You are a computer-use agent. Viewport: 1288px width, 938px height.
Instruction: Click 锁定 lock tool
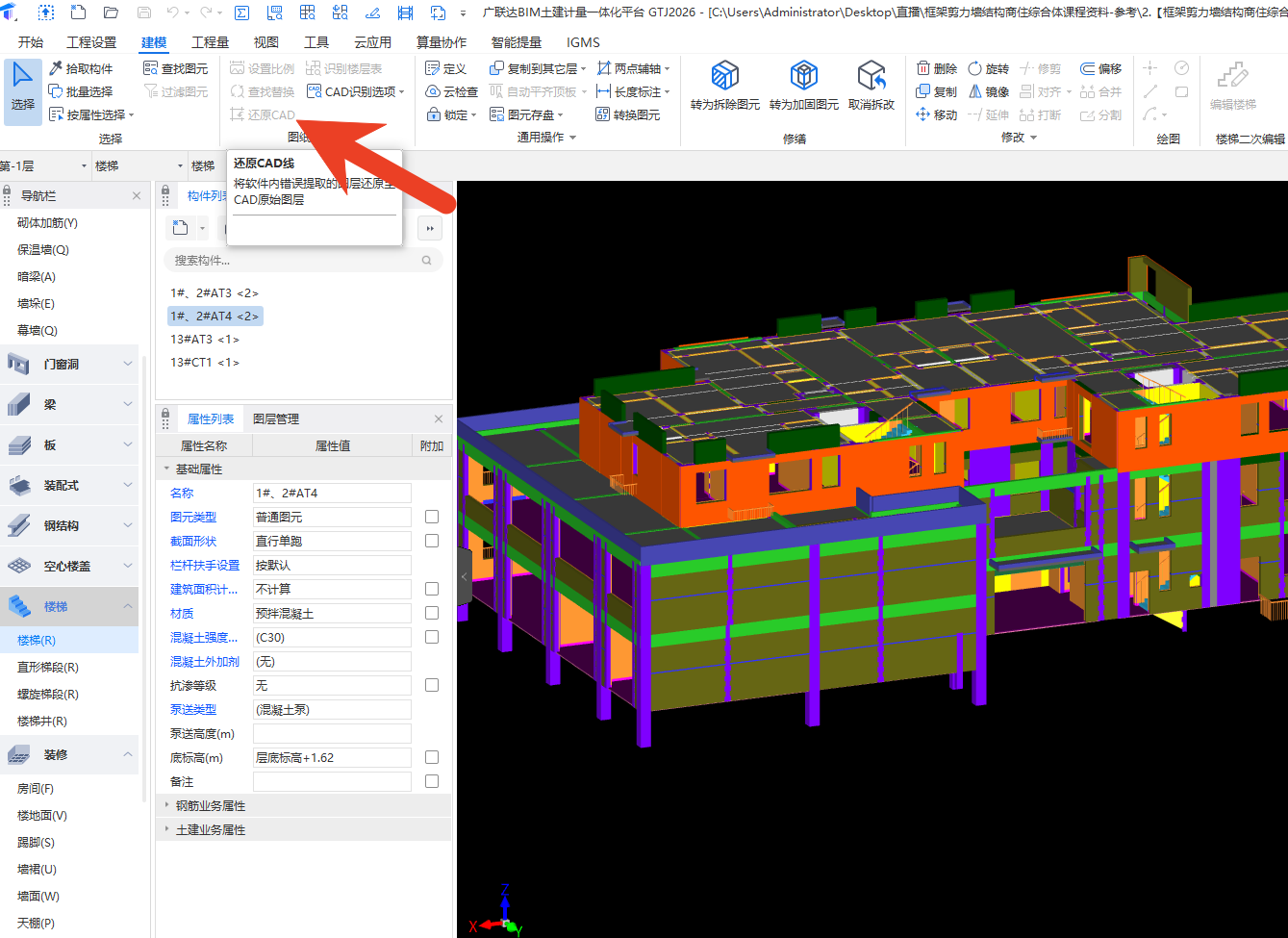click(x=451, y=114)
